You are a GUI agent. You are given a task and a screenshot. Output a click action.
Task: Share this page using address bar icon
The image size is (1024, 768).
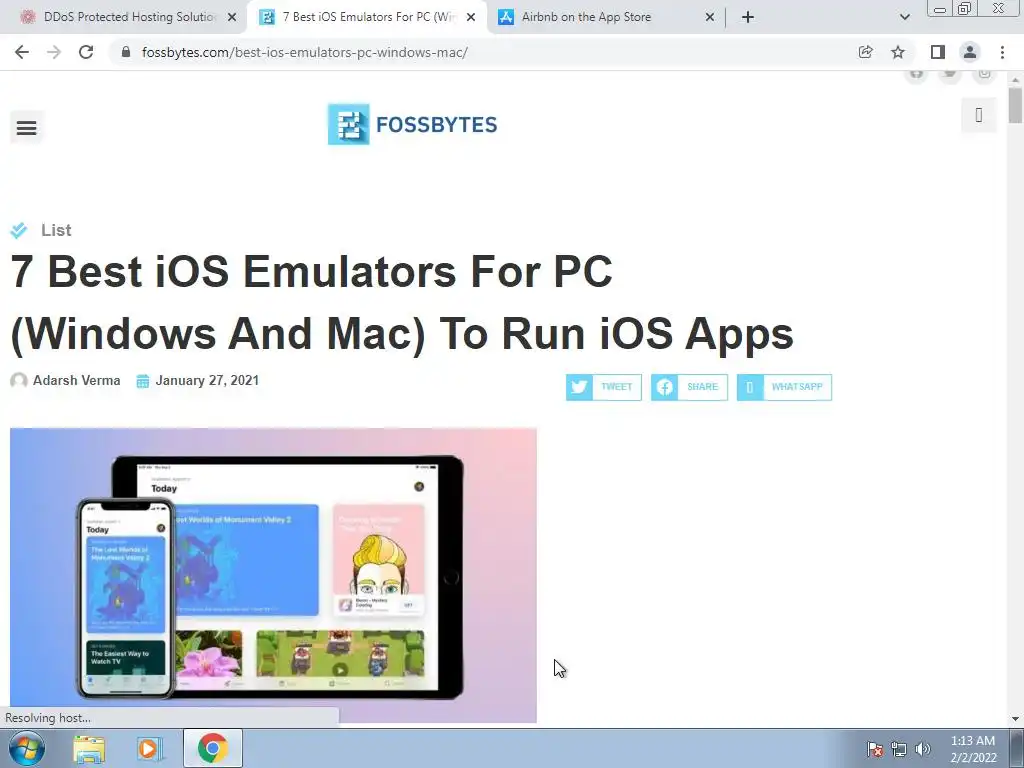point(865,52)
